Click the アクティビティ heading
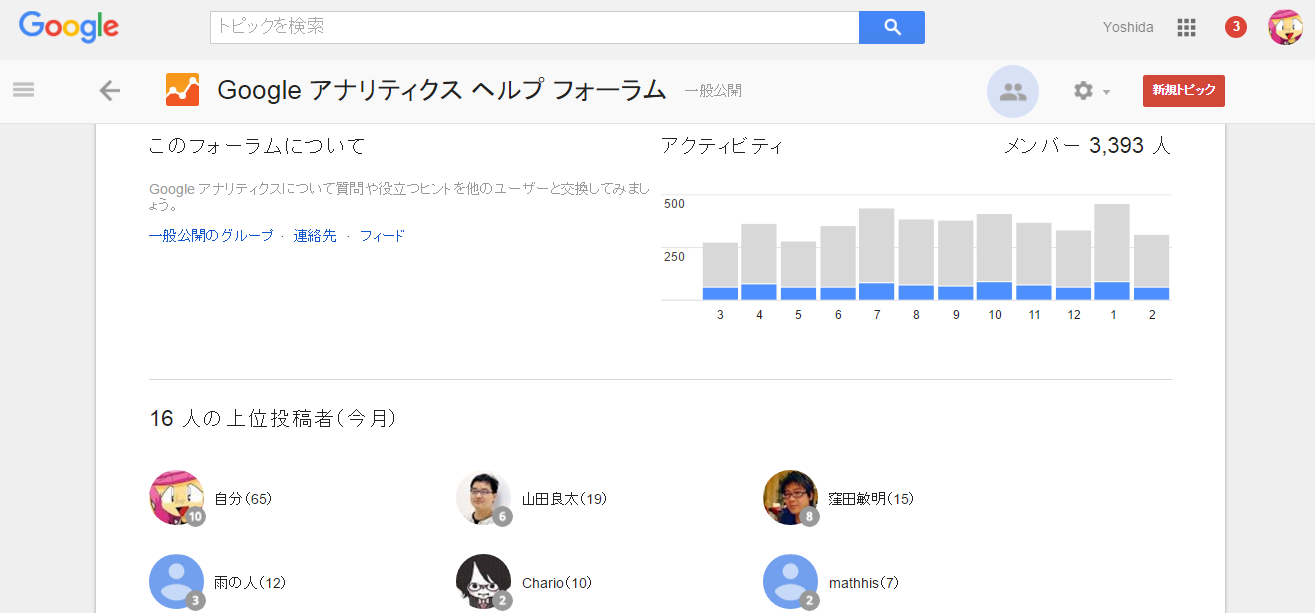 point(722,147)
